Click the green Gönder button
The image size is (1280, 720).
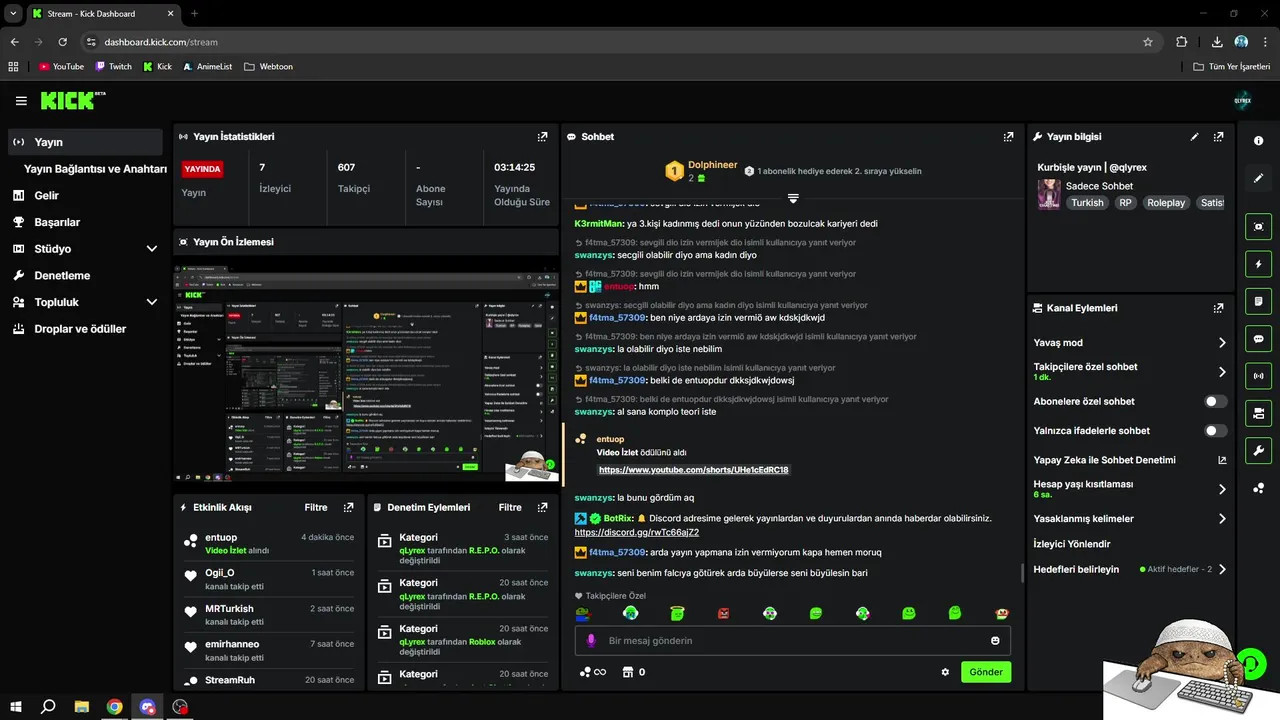point(986,672)
